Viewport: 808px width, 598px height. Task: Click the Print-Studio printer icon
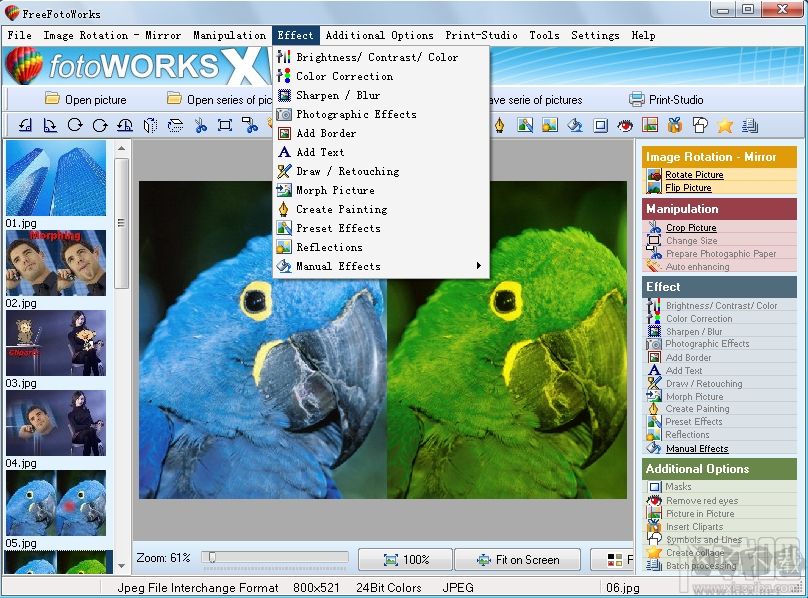point(635,99)
